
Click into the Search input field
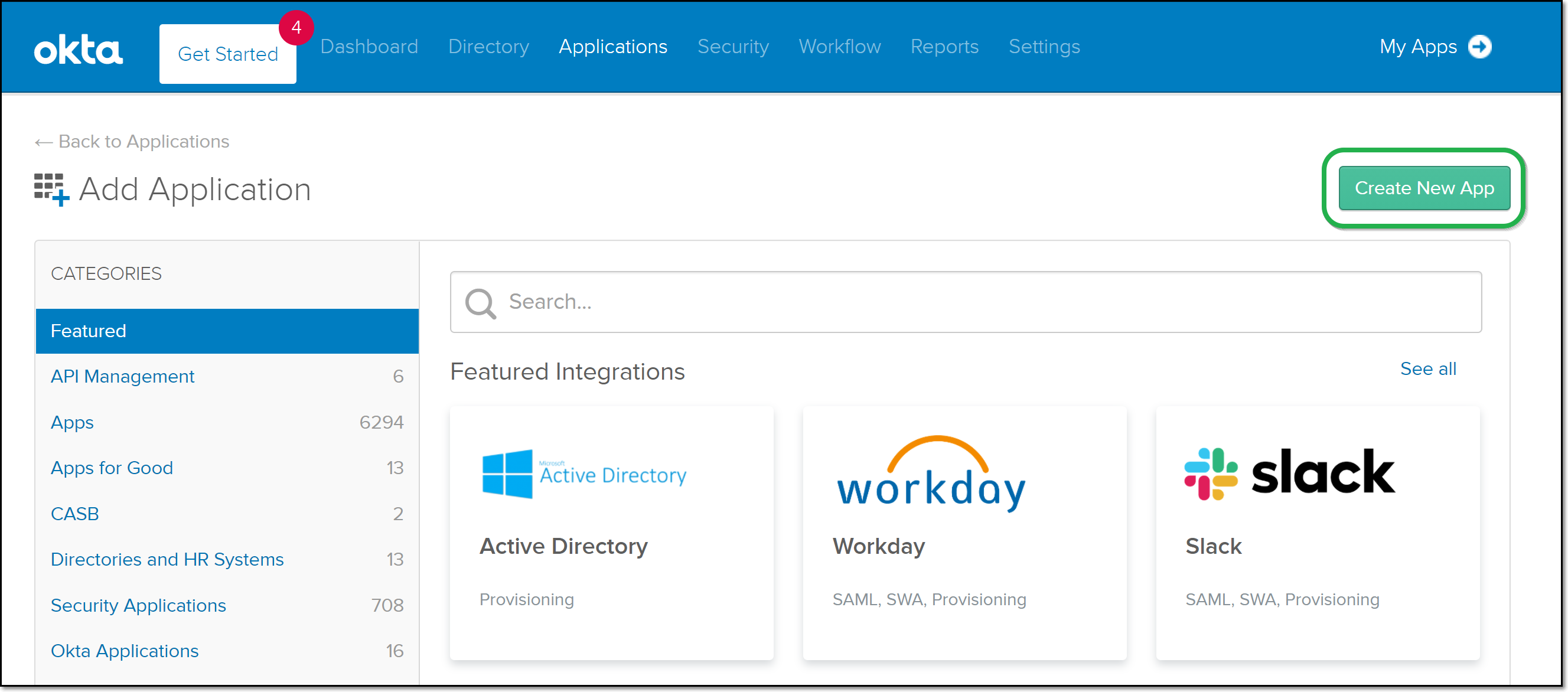(966, 302)
